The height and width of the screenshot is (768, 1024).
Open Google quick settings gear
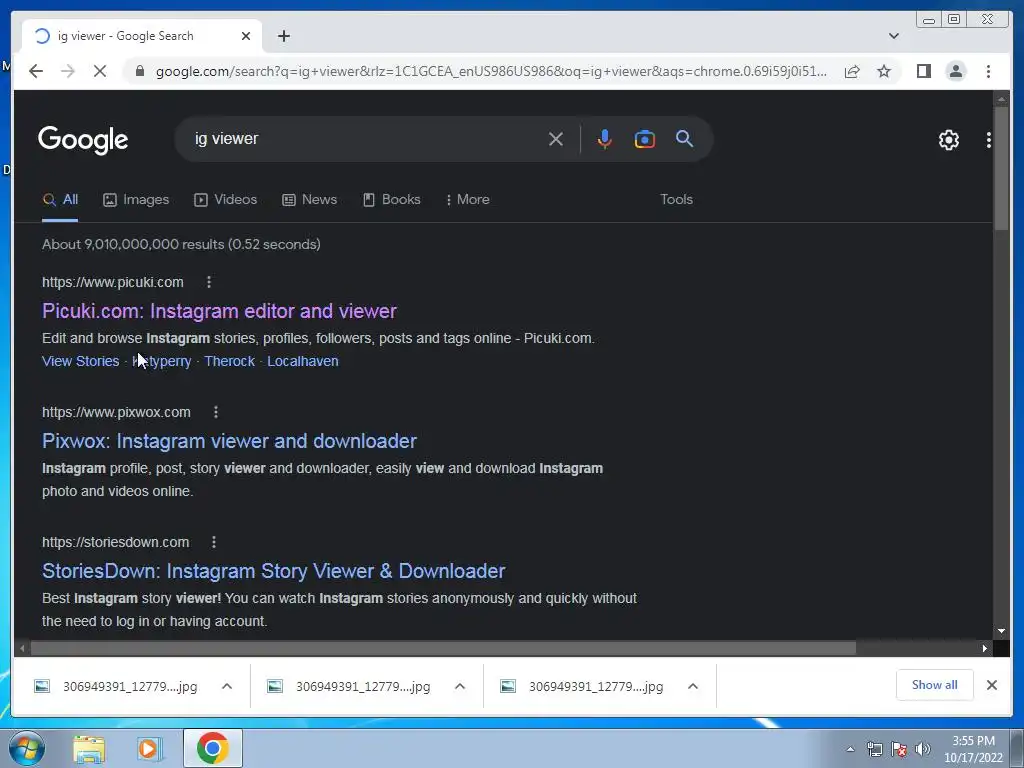948,140
